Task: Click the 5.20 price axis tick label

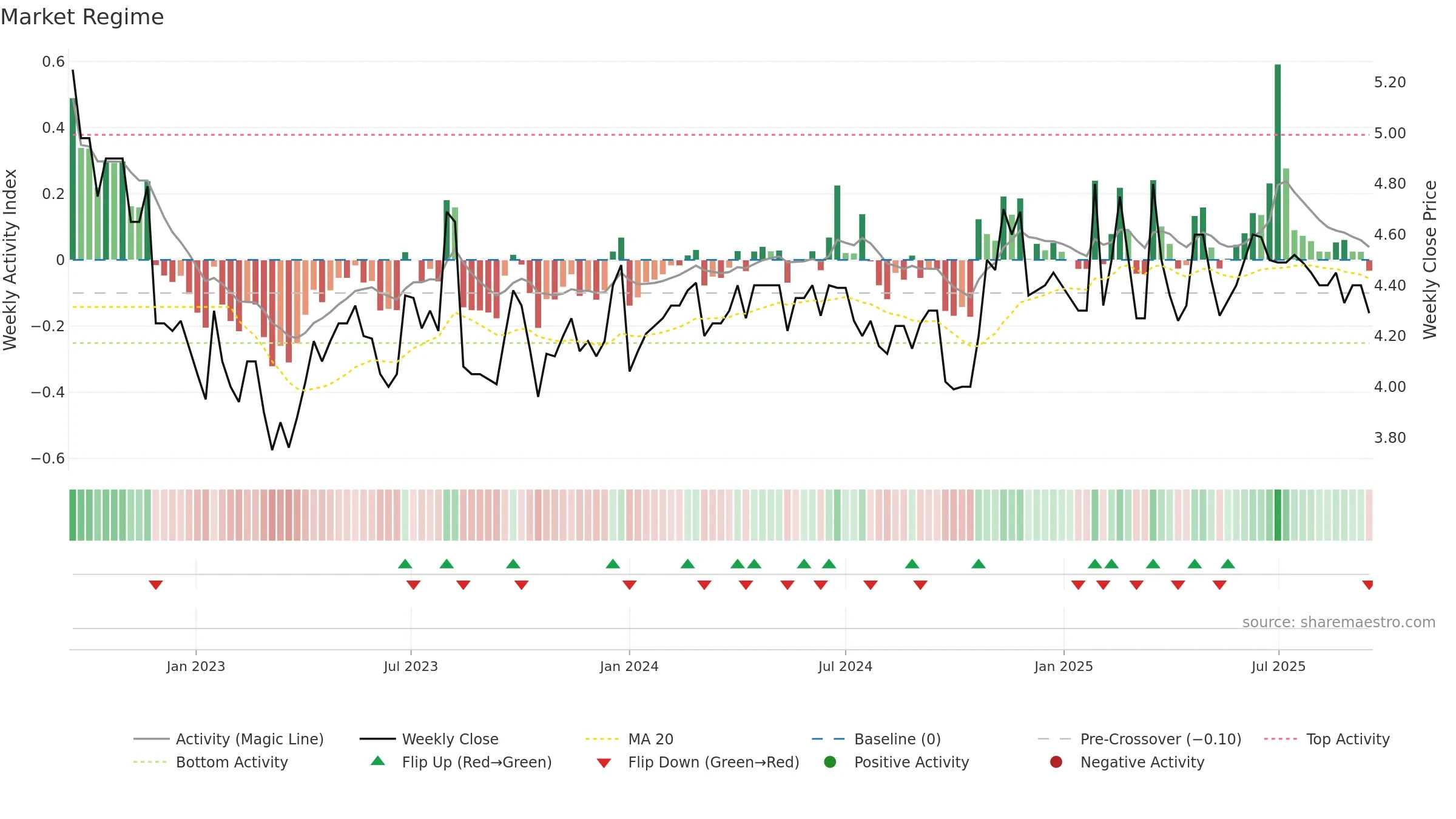Action: 1390,82
